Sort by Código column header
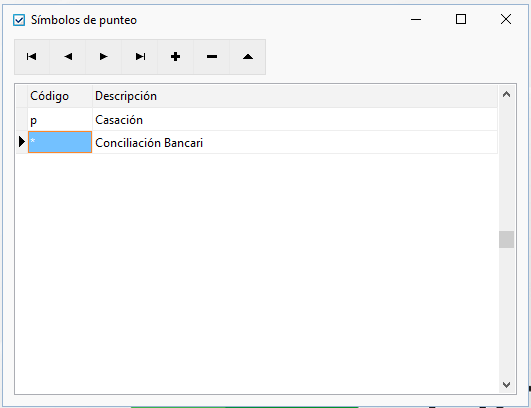 60,96
